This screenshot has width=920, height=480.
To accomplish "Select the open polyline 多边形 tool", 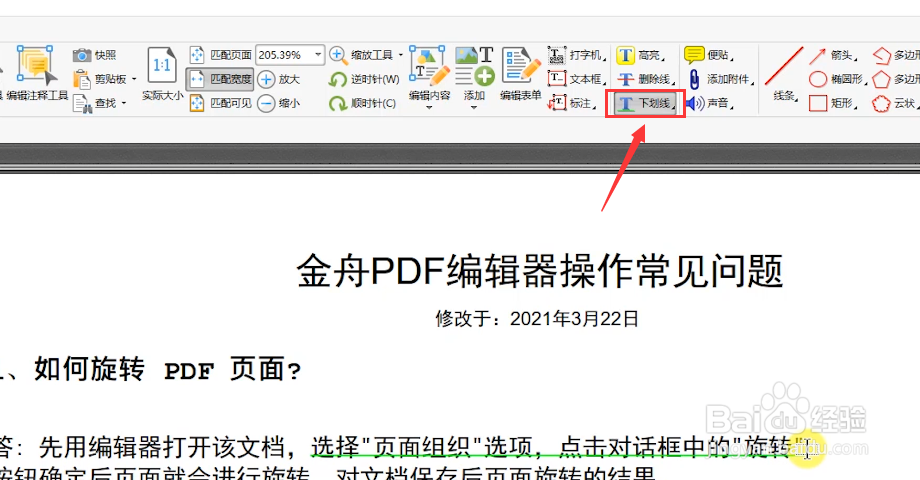I will 896,55.
